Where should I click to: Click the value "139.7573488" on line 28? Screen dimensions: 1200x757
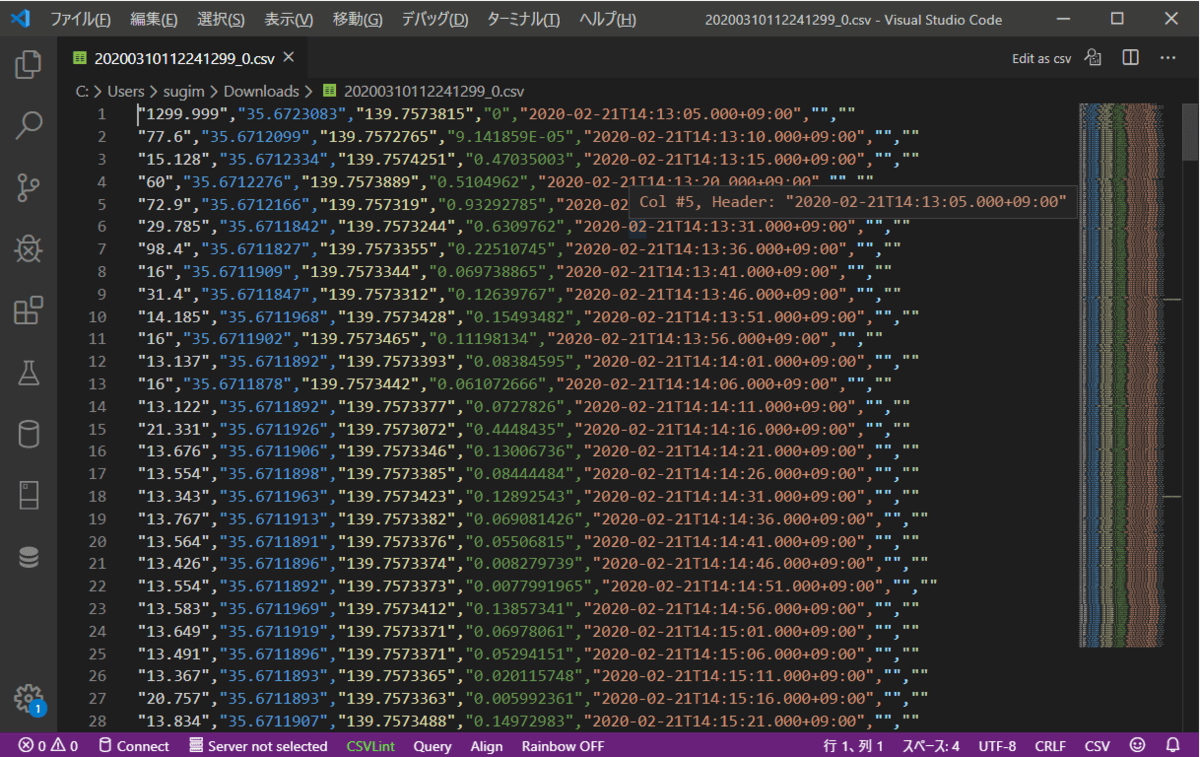pos(397,720)
